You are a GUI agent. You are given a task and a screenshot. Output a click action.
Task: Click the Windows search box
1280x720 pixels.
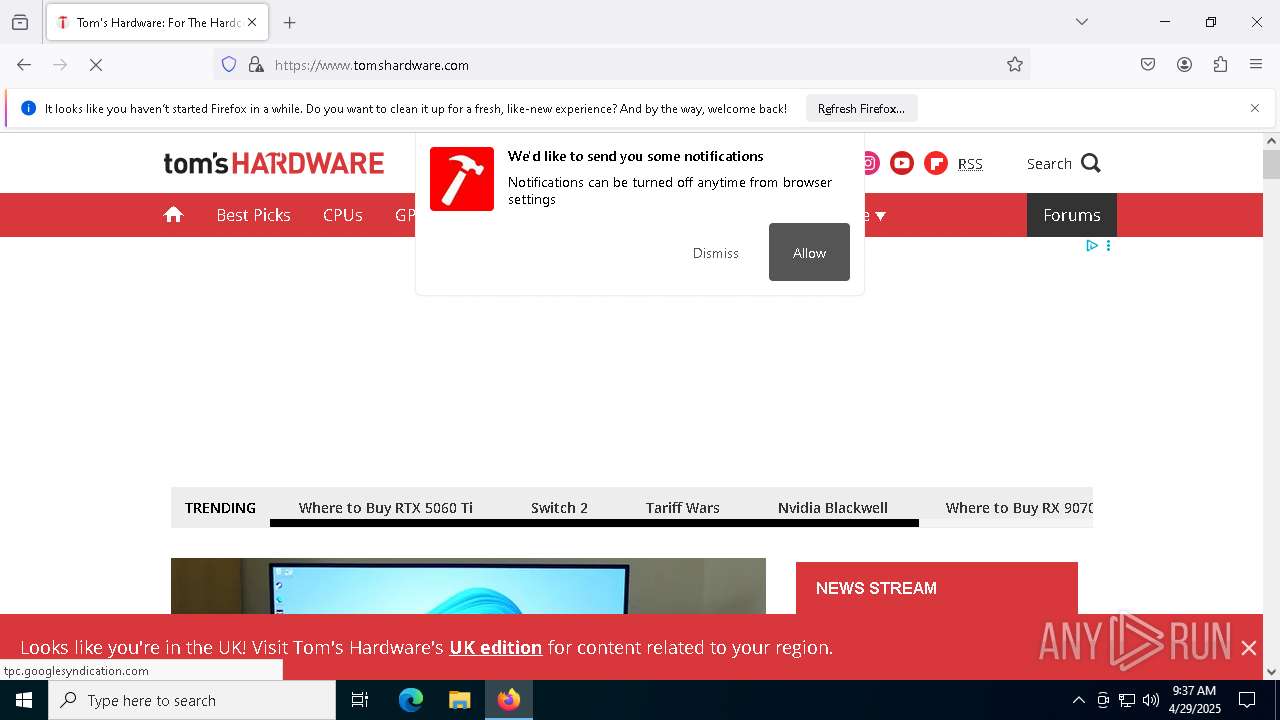click(x=192, y=700)
